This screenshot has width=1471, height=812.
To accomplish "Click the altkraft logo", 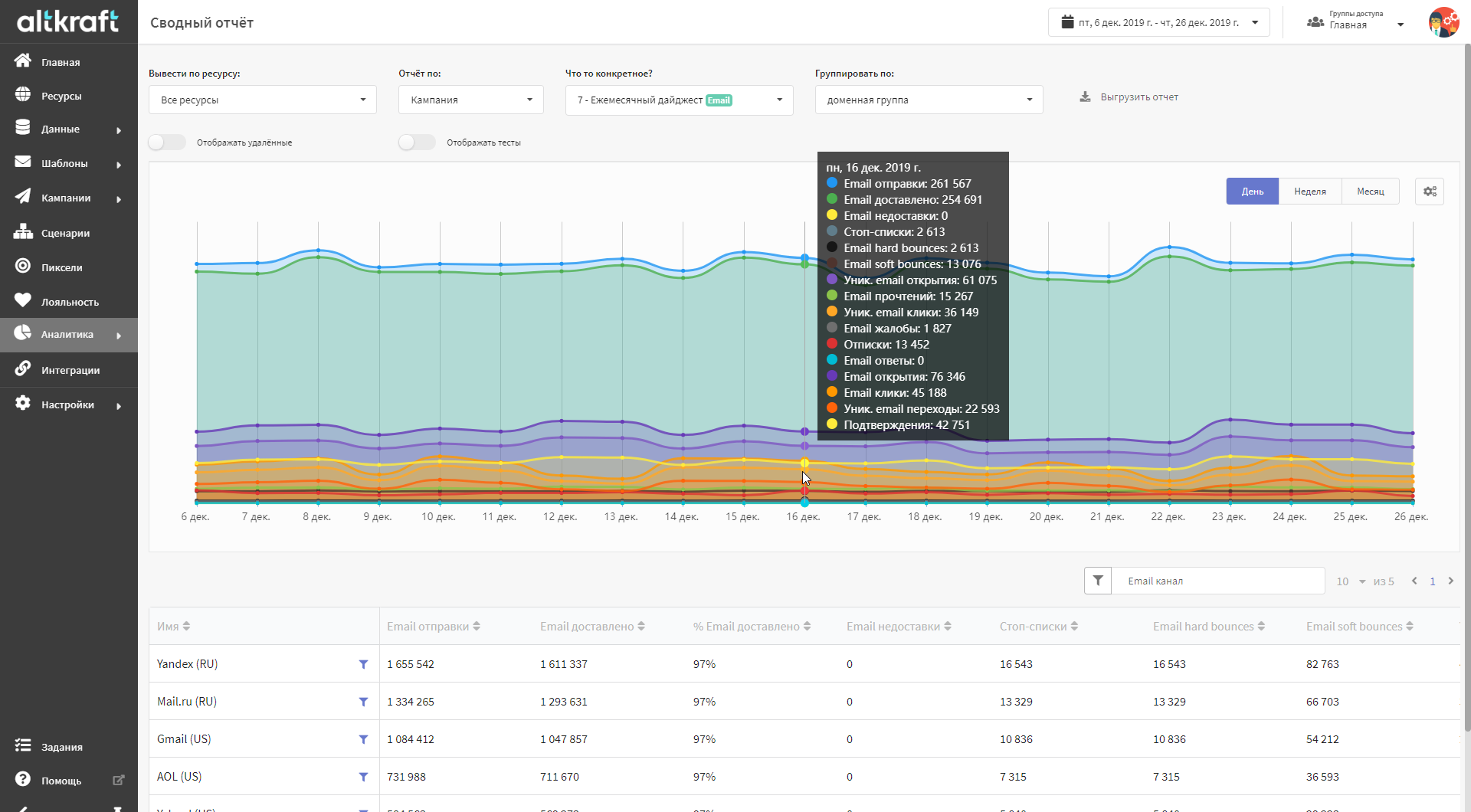I will (68, 21).
